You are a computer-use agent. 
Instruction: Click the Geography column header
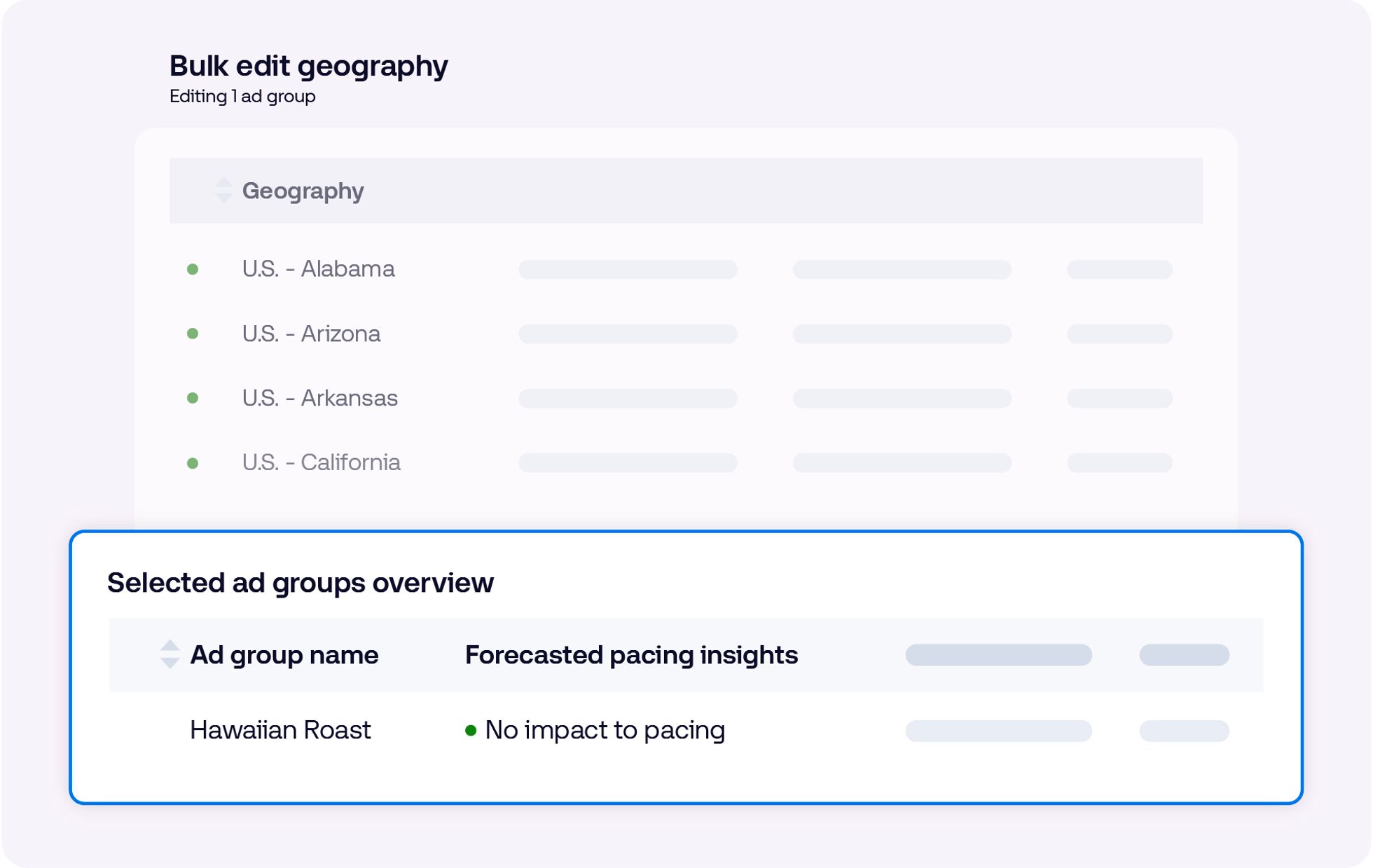(303, 191)
